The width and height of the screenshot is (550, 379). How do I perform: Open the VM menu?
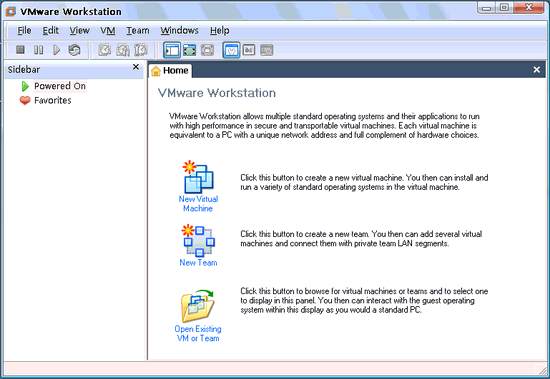coord(108,31)
